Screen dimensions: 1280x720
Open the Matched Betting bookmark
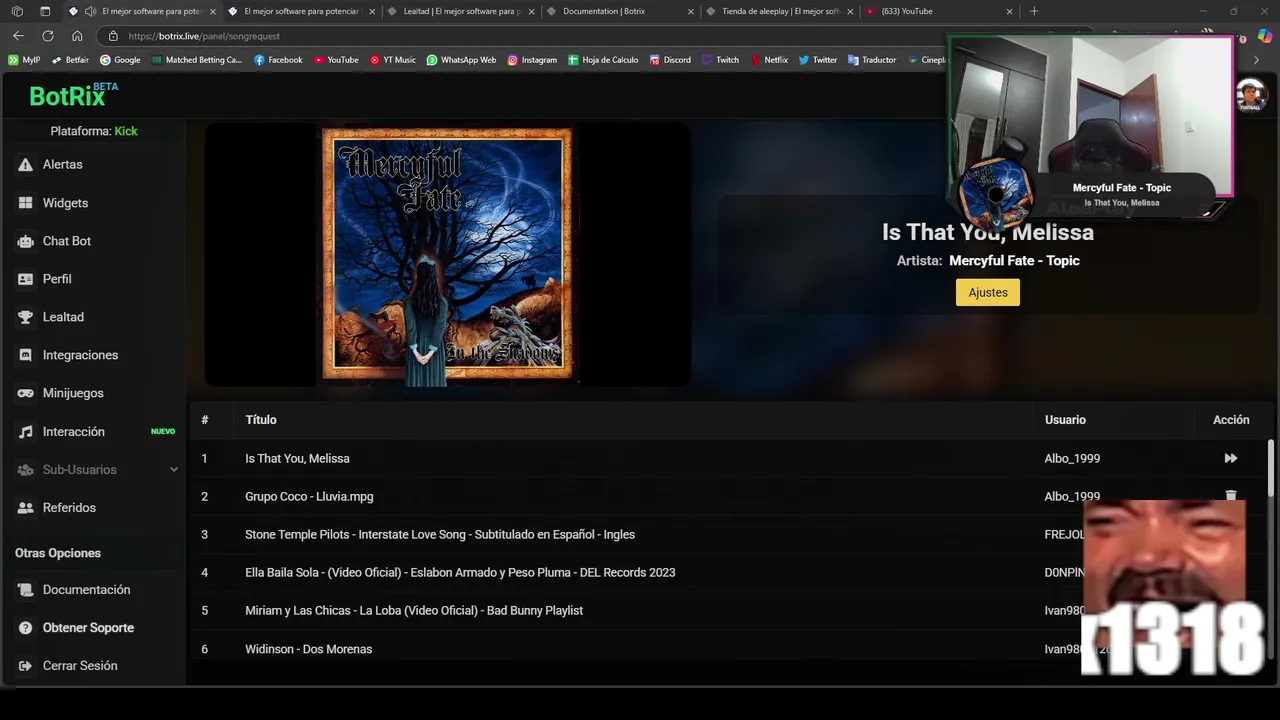197,60
